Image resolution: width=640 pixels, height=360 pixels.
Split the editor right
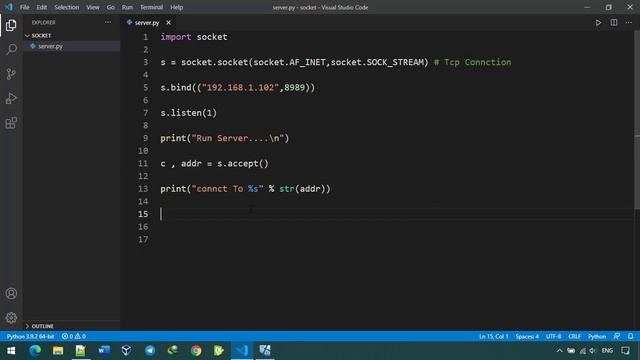[613, 22]
